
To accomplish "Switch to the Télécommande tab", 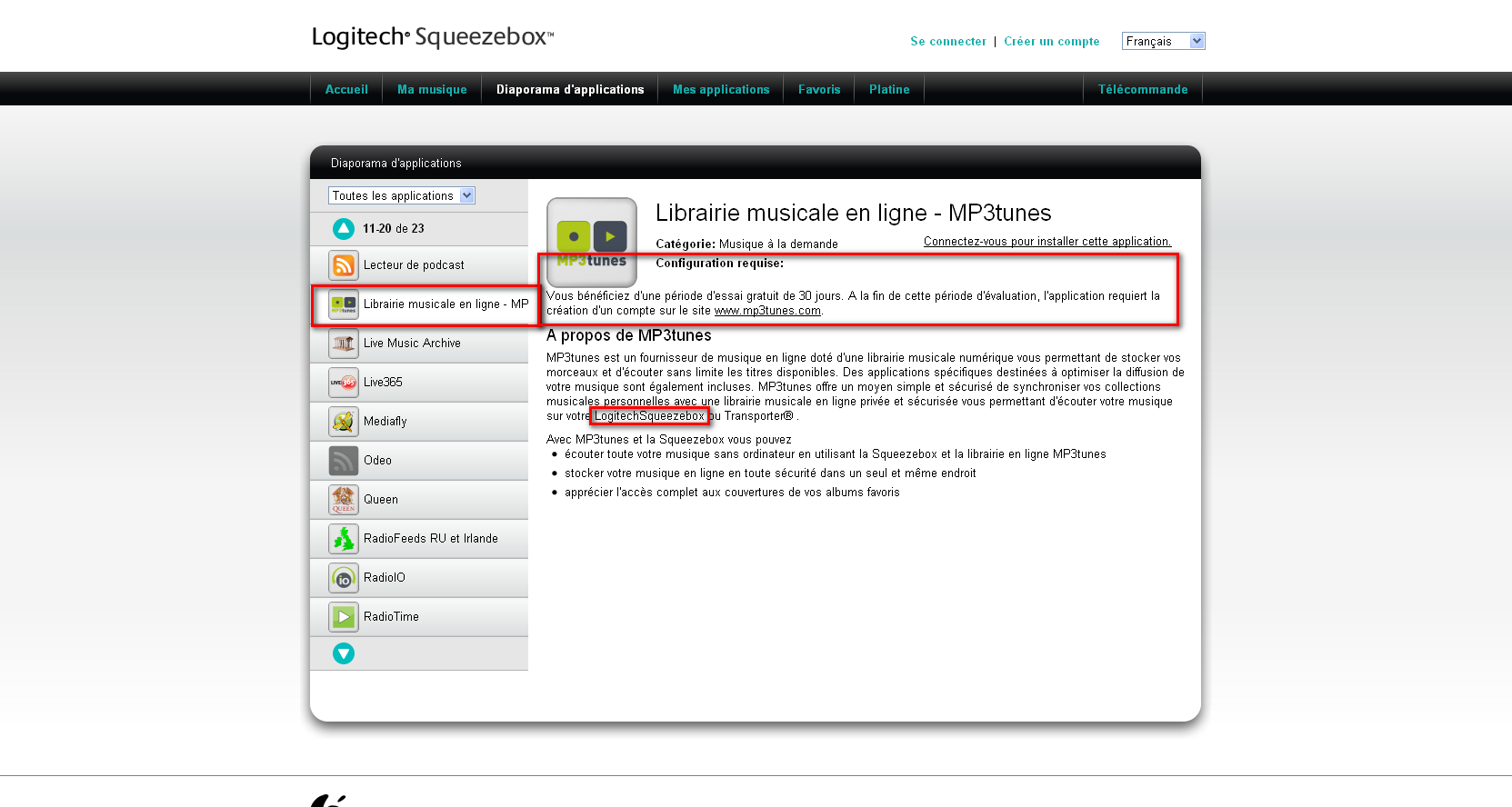I will coord(1143,89).
